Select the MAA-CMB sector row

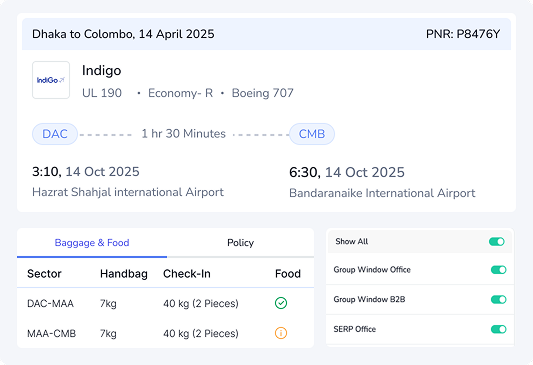click(165, 333)
